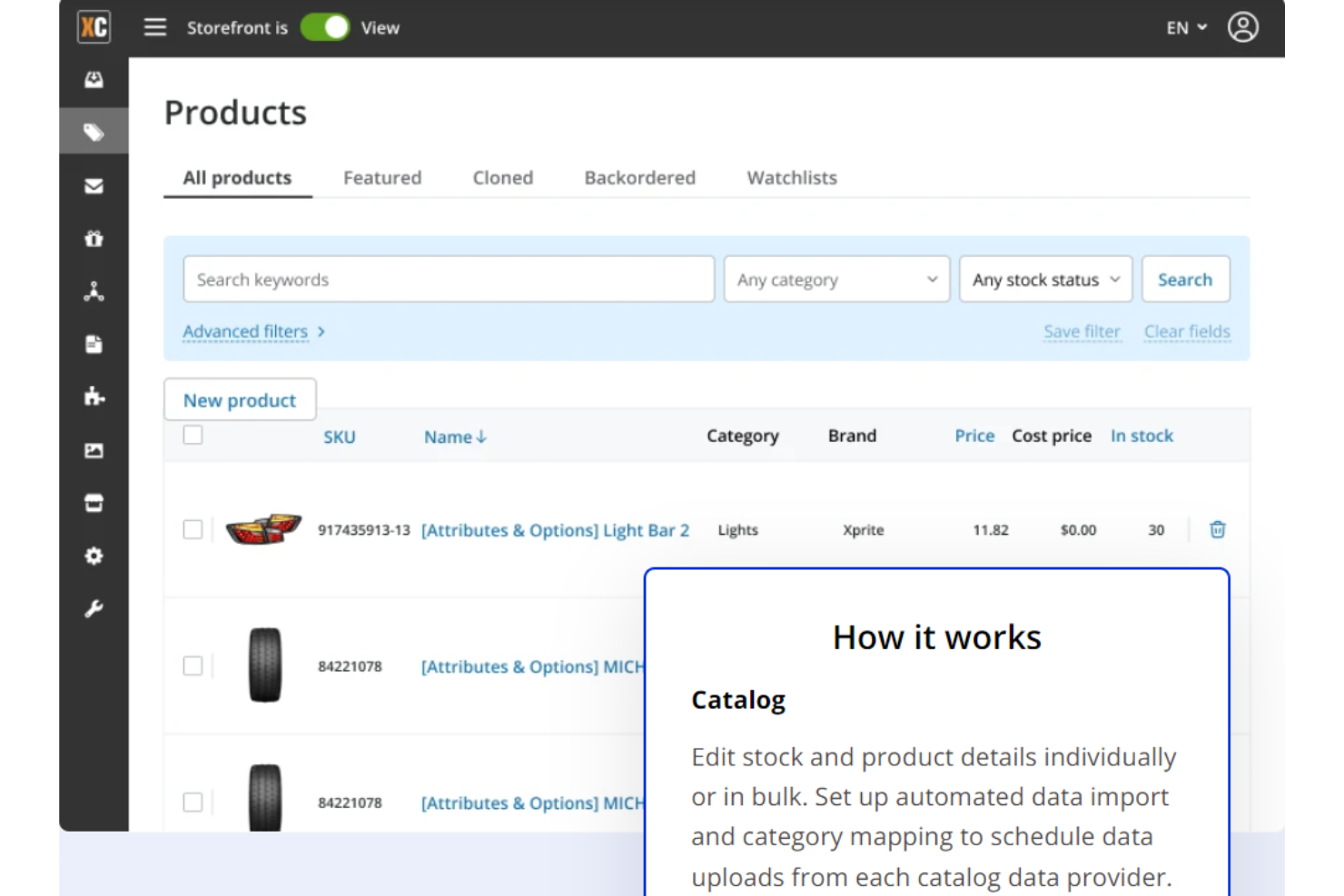Open the media images icon in sidebar
1344x896 pixels.
pos(94,449)
